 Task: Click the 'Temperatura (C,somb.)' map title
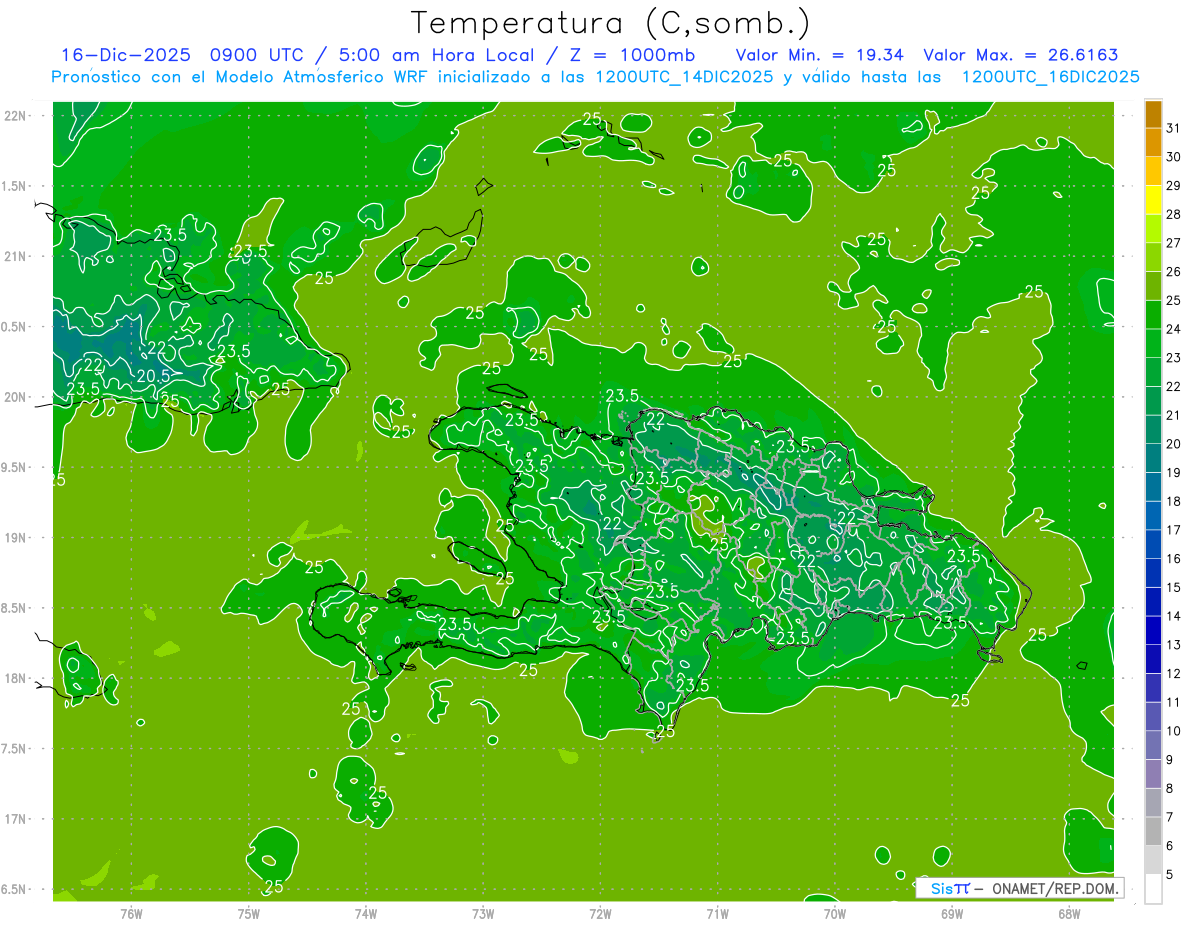[611, 23]
